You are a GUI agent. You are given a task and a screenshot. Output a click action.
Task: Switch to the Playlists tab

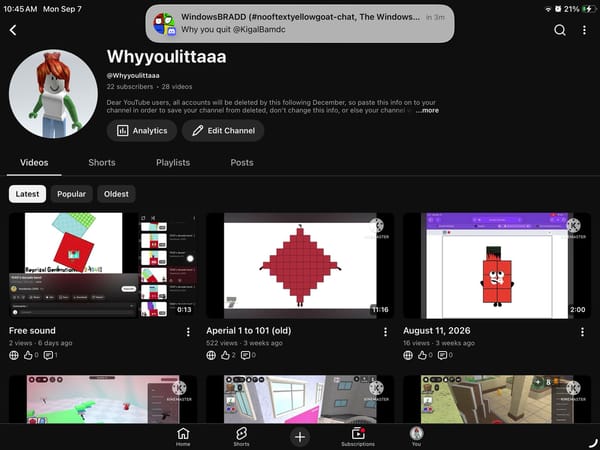coord(173,163)
